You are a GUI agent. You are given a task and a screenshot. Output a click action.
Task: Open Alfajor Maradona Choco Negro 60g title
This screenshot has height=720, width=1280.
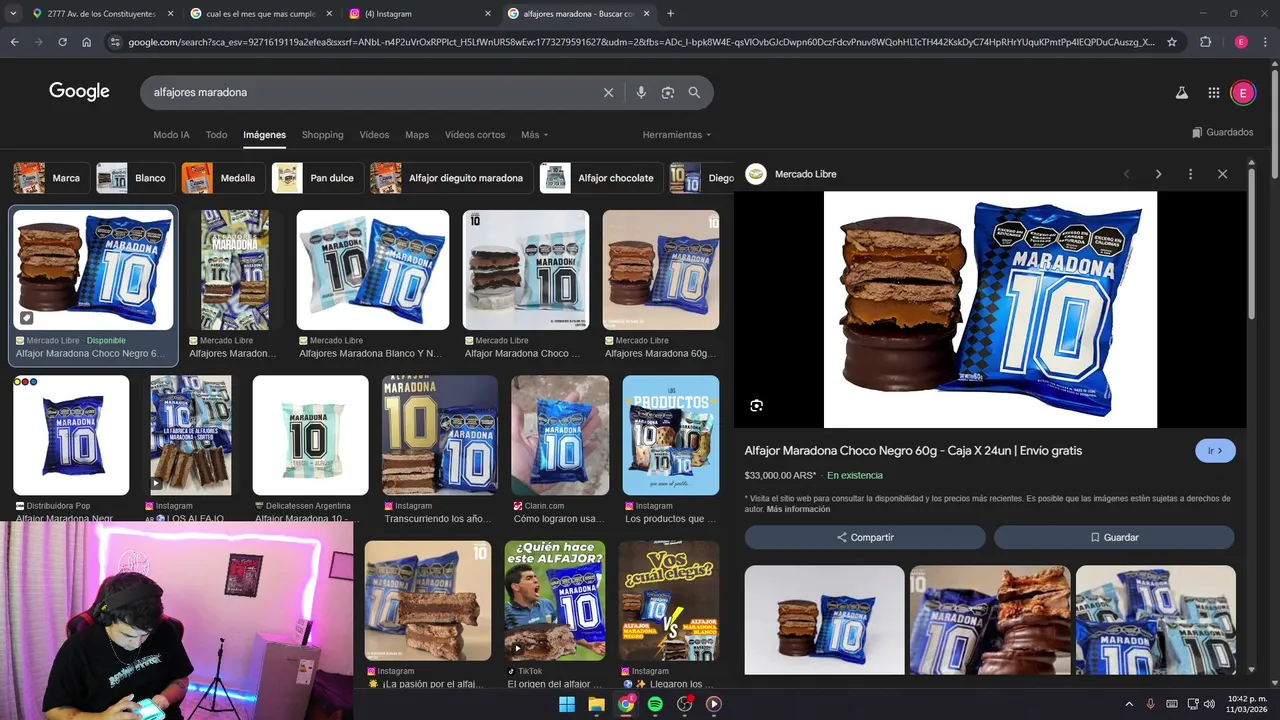point(913,451)
